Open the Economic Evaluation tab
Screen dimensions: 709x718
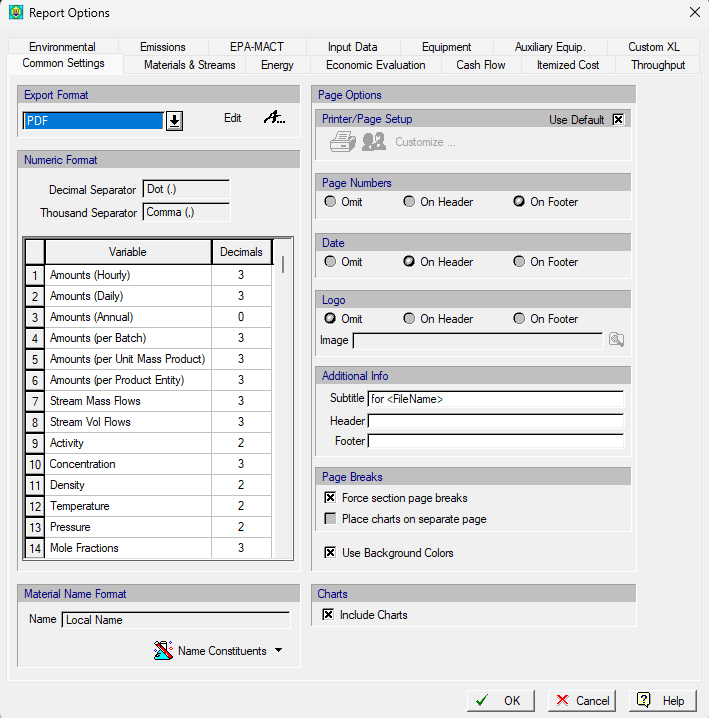click(376, 65)
